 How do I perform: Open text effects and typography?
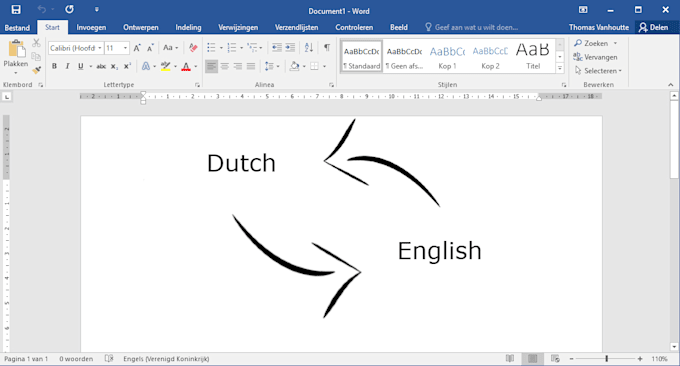coord(146,66)
